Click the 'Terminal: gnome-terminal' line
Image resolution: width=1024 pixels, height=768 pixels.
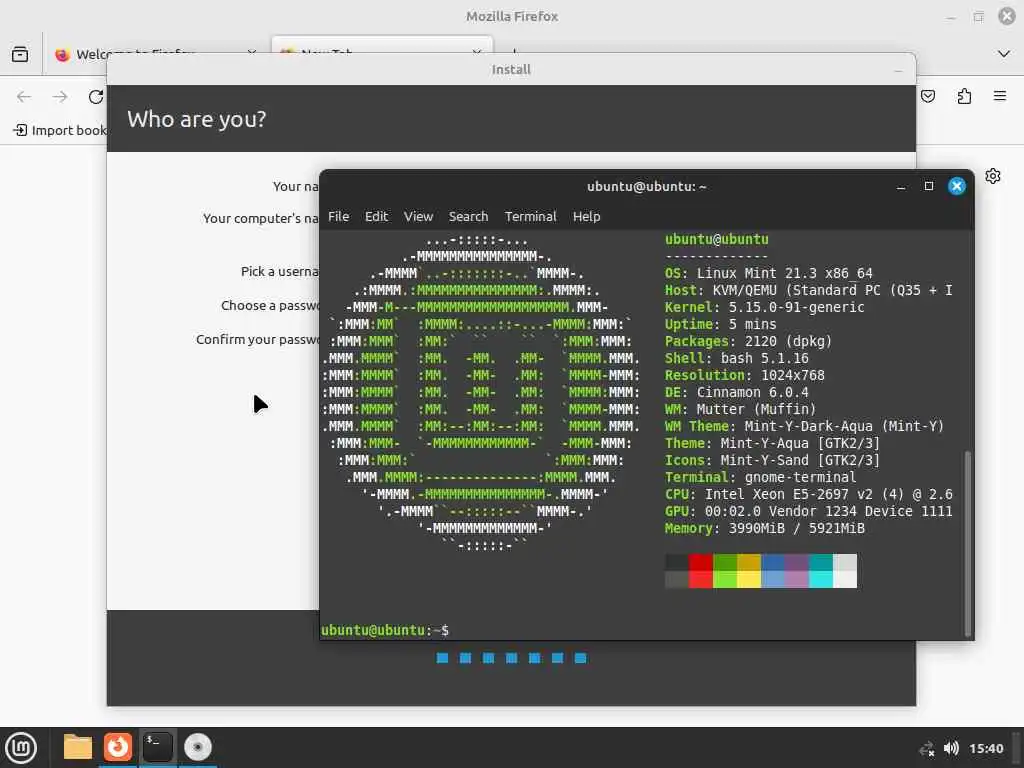tap(761, 477)
